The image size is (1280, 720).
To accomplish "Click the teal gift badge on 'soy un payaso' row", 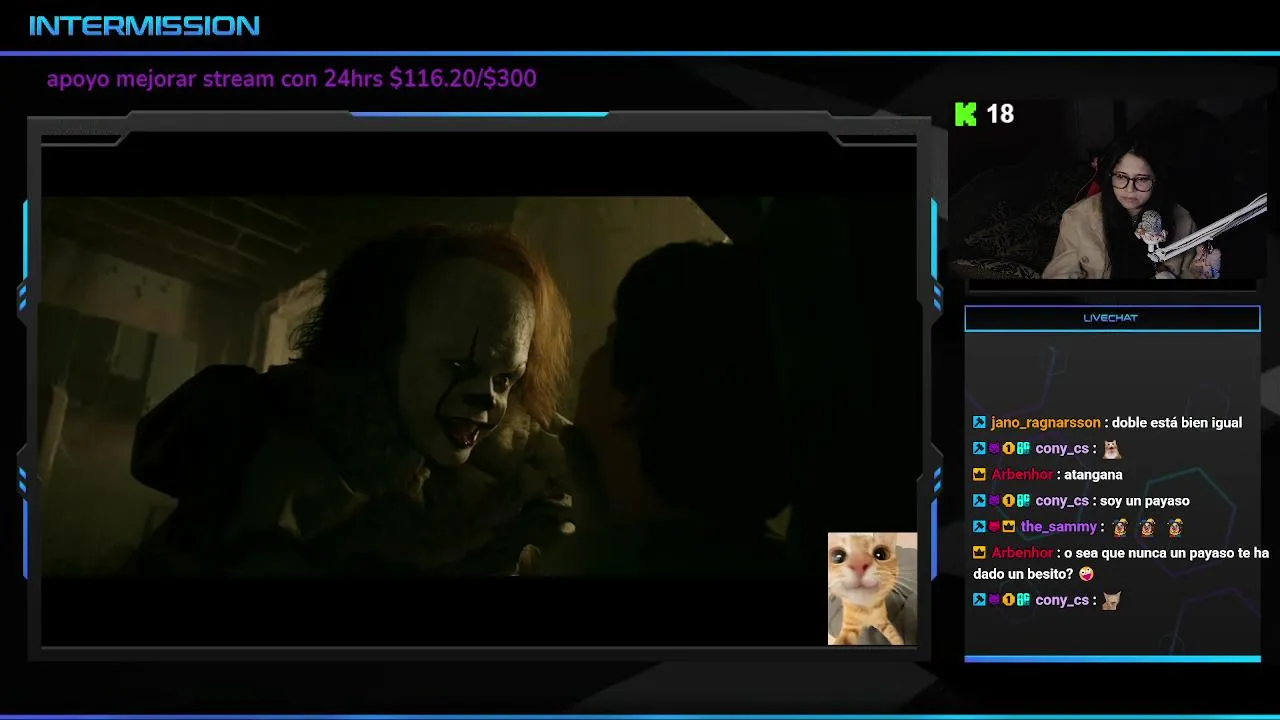I will click(1023, 501).
